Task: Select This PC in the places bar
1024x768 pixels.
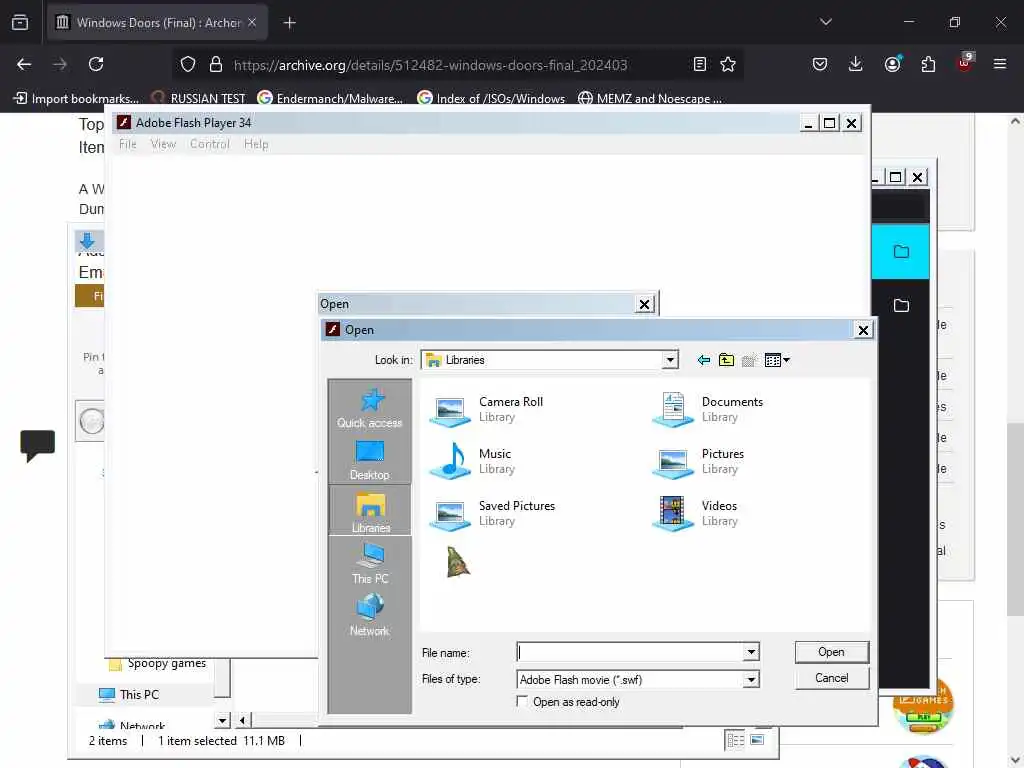Action: tap(370, 564)
